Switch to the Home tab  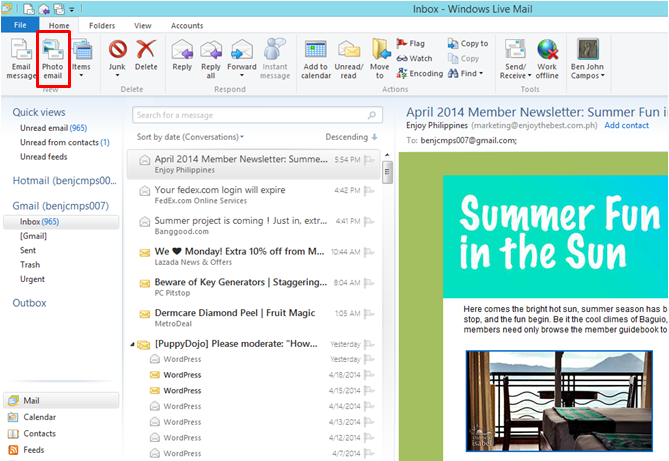(59, 26)
